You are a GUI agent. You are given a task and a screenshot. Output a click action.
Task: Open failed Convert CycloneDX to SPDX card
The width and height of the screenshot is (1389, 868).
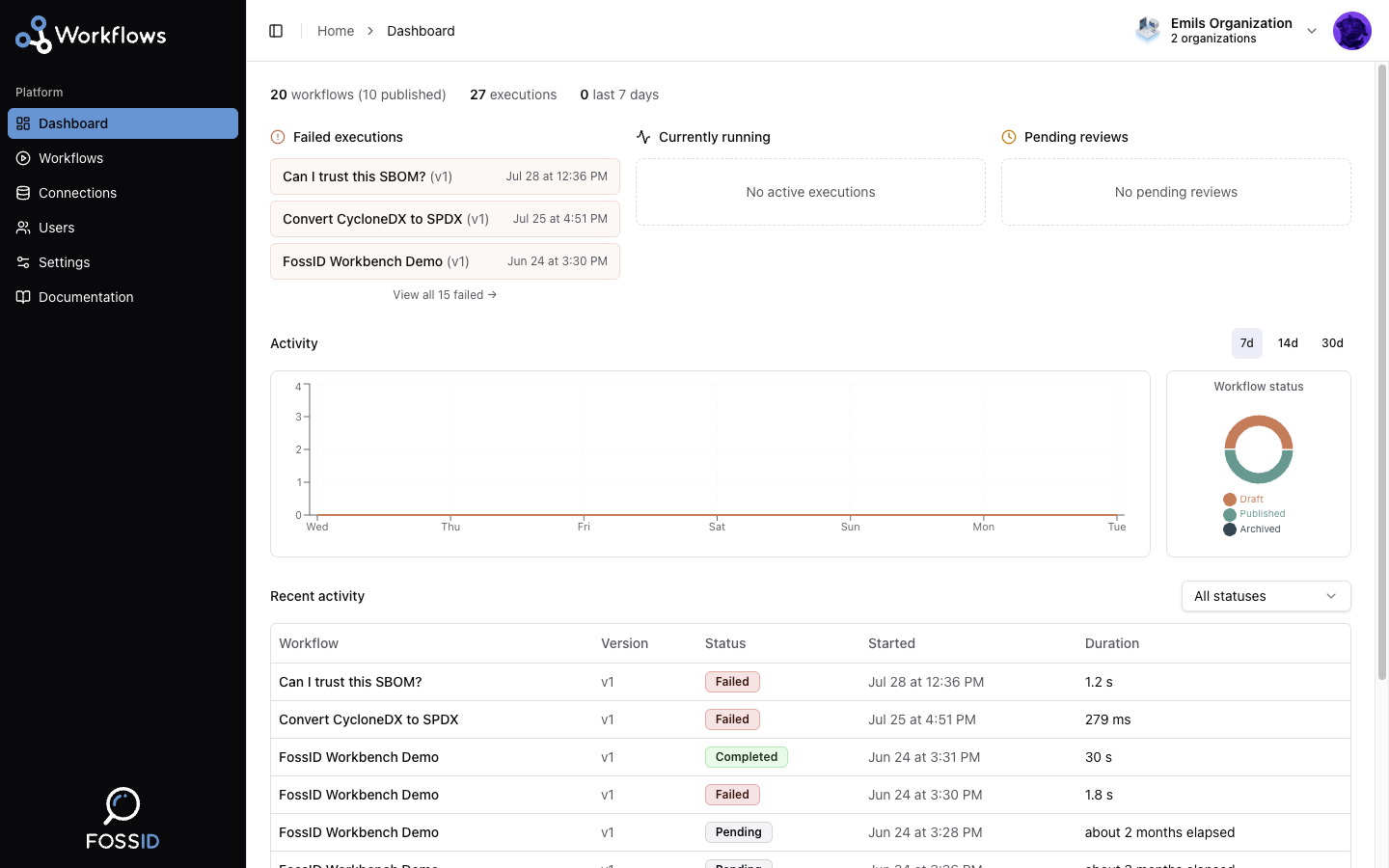pos(445,219)
